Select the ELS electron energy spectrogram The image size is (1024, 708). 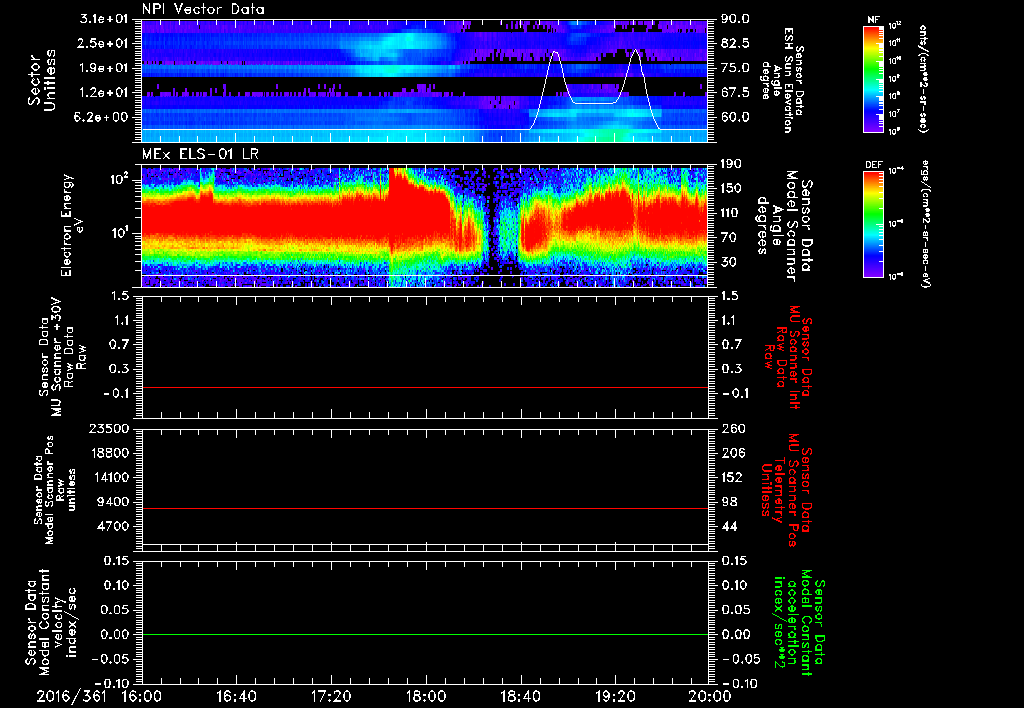pyautogui.click(x=424, y=226)
